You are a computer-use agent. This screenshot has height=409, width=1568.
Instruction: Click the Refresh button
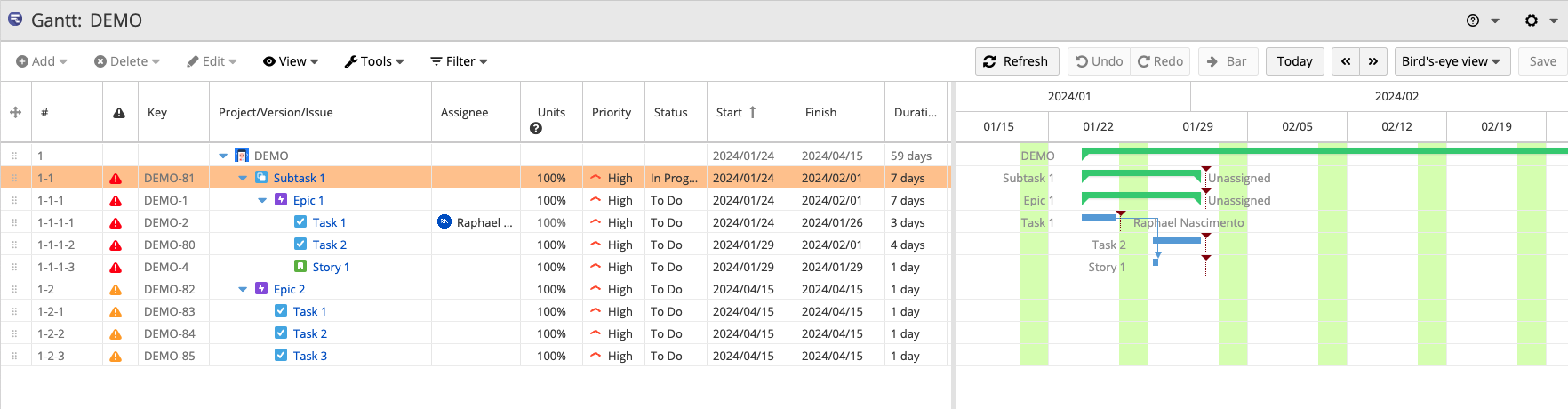click(x=1016, y=61)
